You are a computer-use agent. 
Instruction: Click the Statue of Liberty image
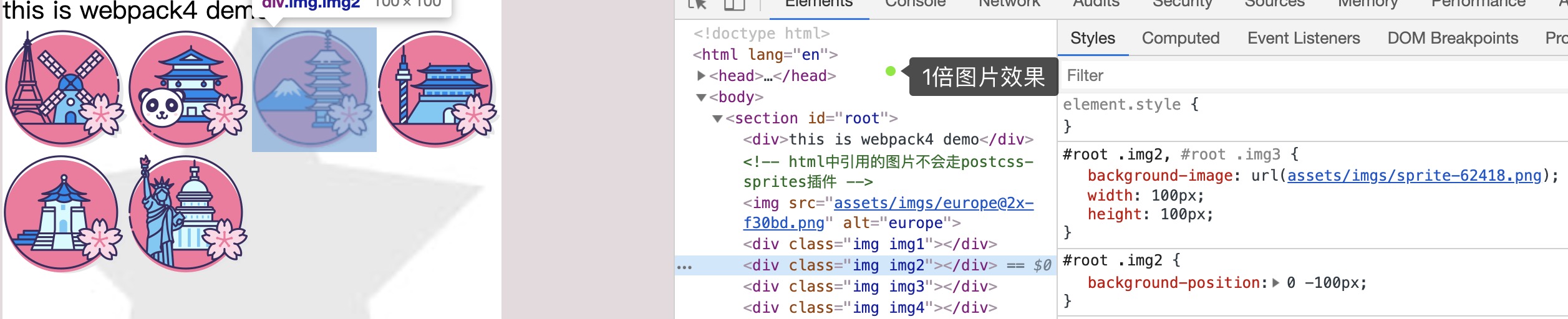point(187,214)
